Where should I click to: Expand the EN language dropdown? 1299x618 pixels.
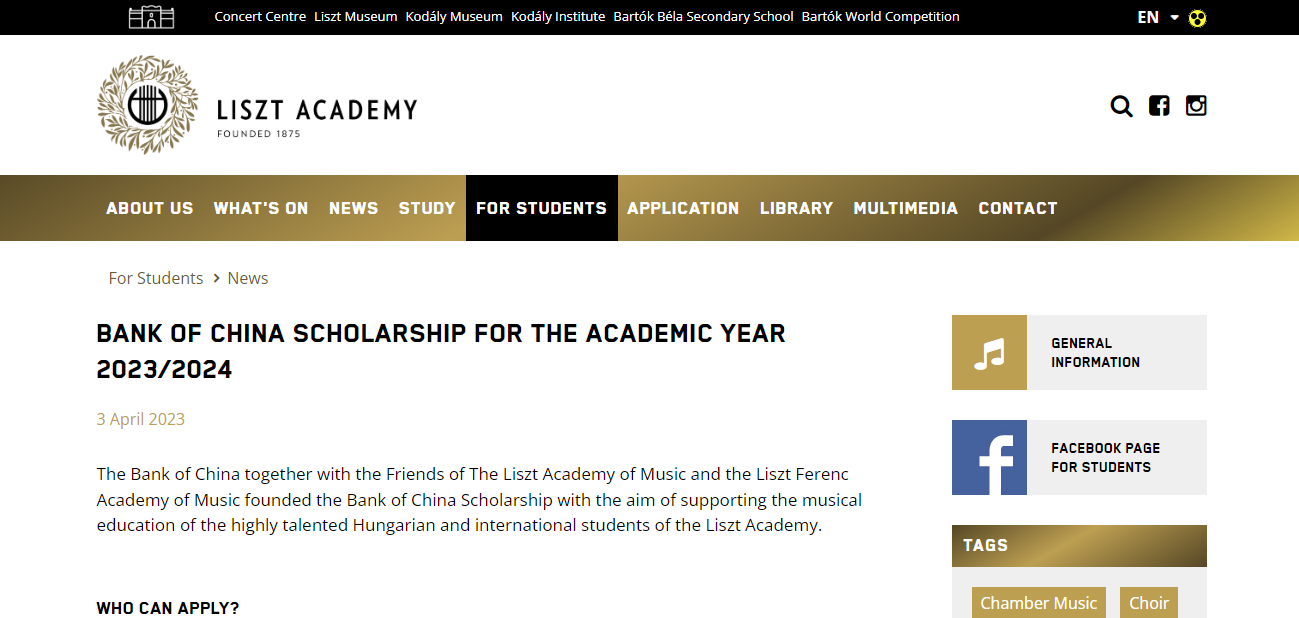[x=1158, y=17]
